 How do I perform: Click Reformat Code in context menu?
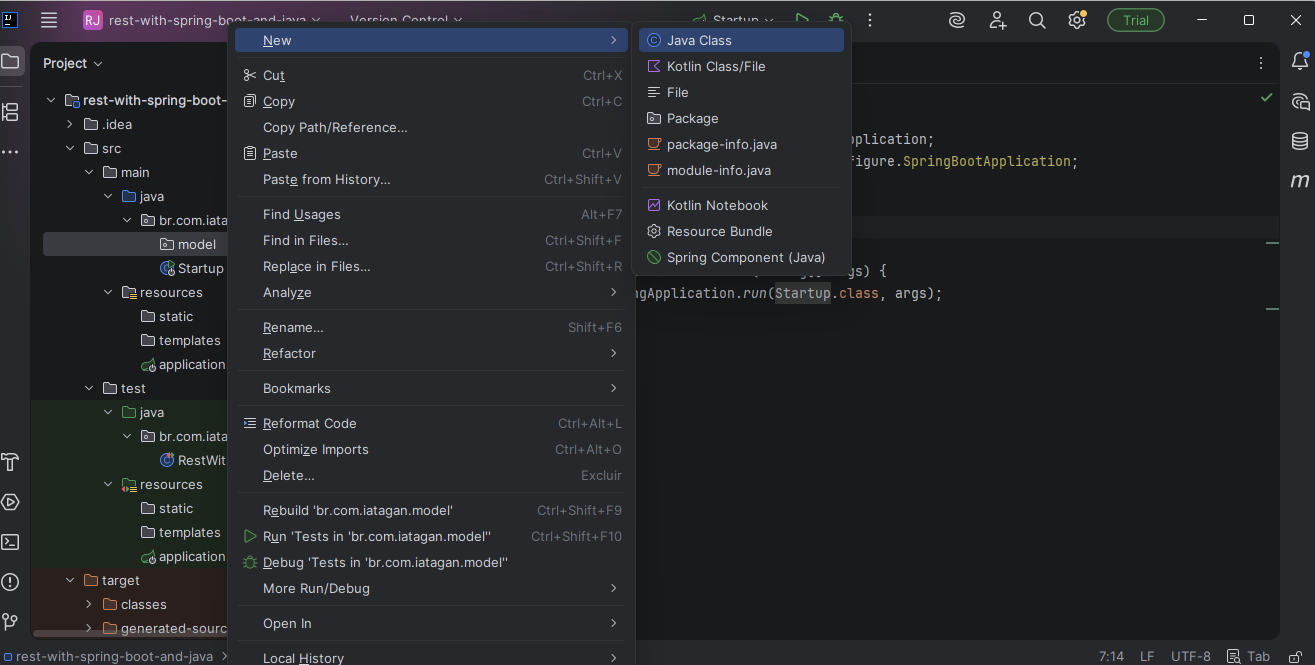coord(309,423)
